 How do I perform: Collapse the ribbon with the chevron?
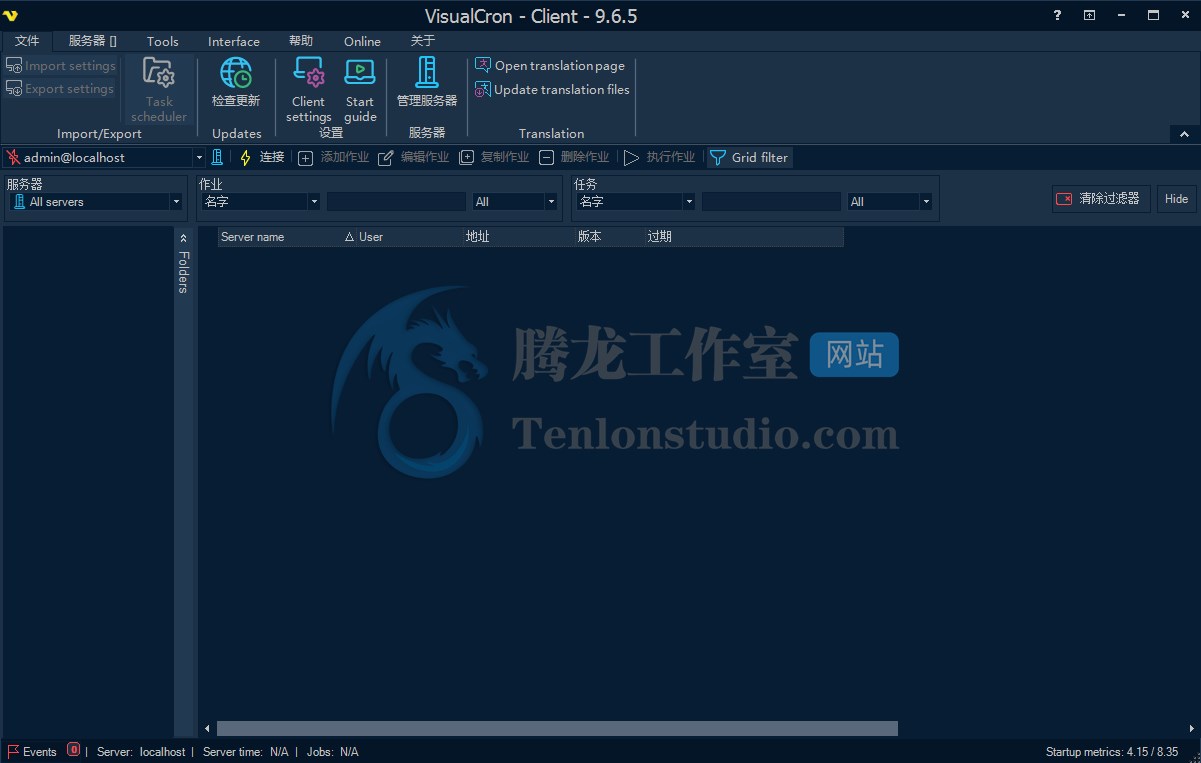click(1184, 134)
